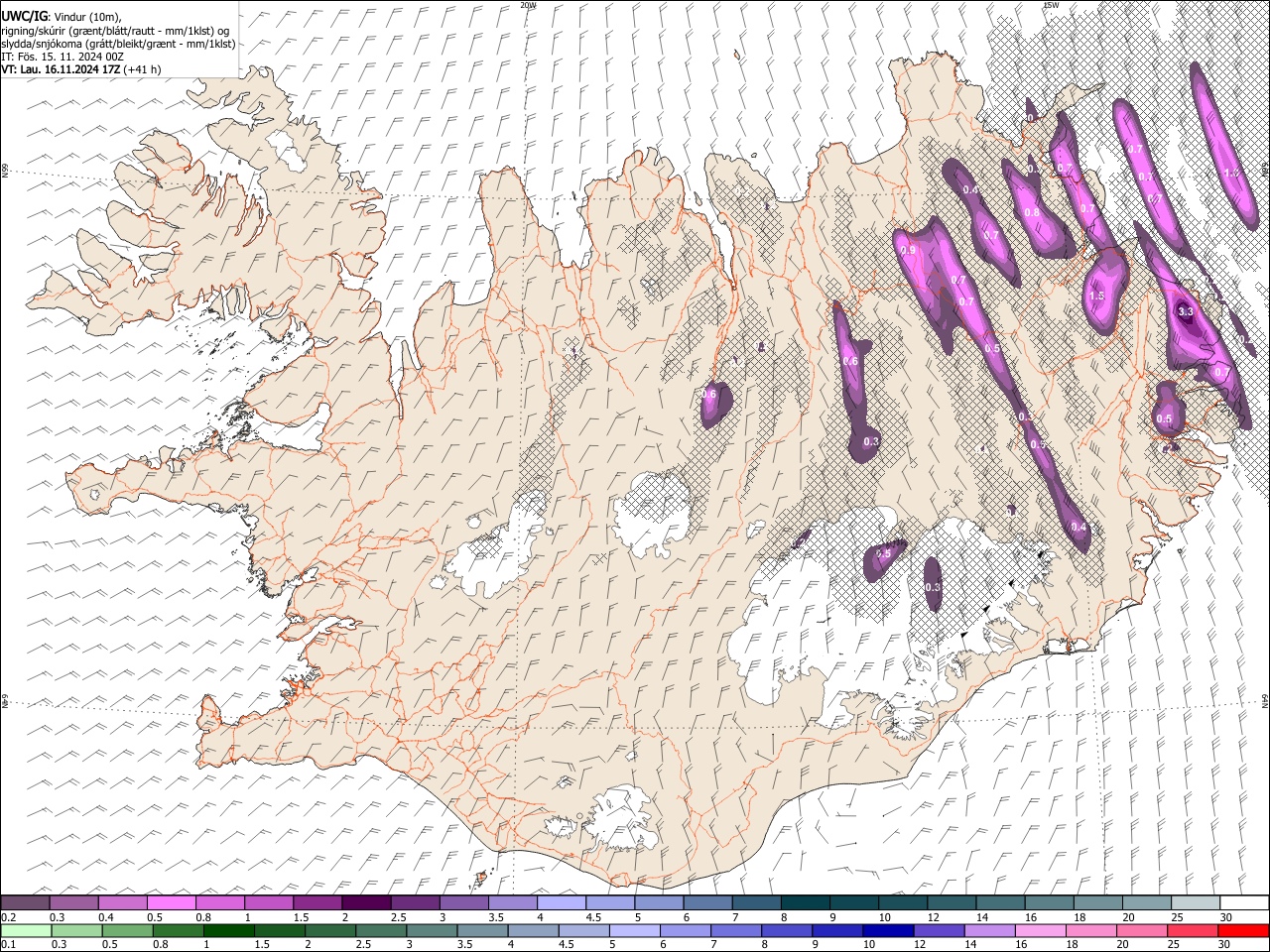Click the 0.8 snowfall value label
This screenshot has width=1270, height=952.
(1031, 212)
